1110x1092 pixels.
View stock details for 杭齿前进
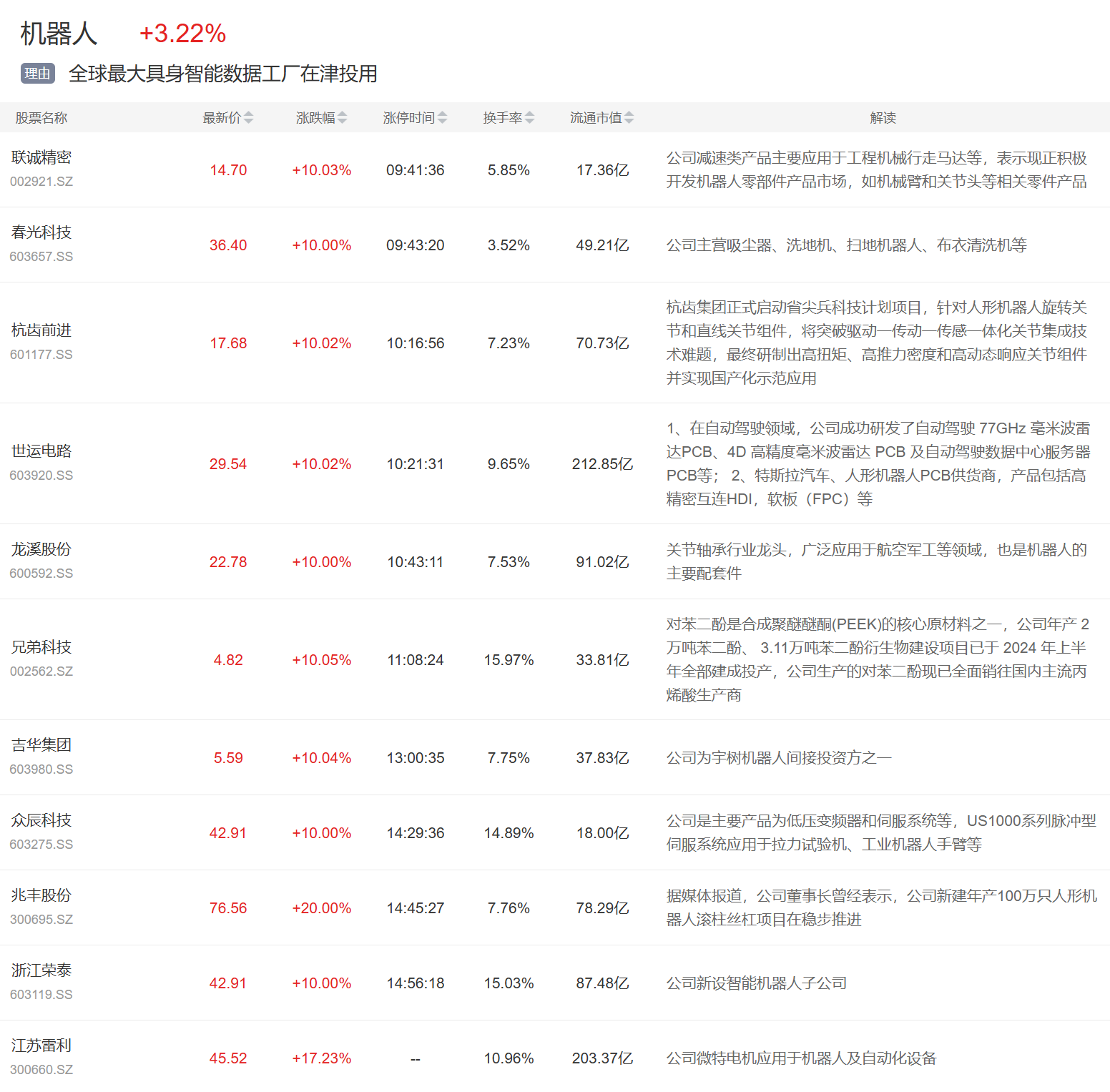point(41,330)
